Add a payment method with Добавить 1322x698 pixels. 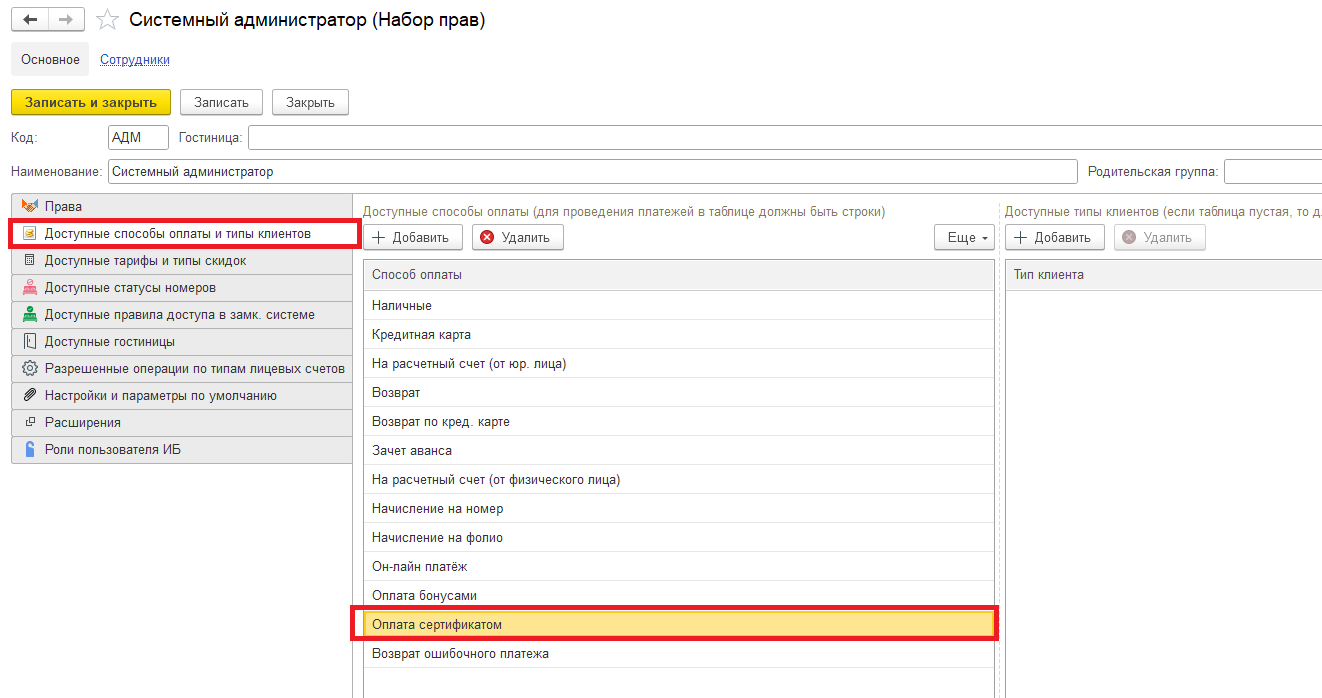[x=412, y=237]
